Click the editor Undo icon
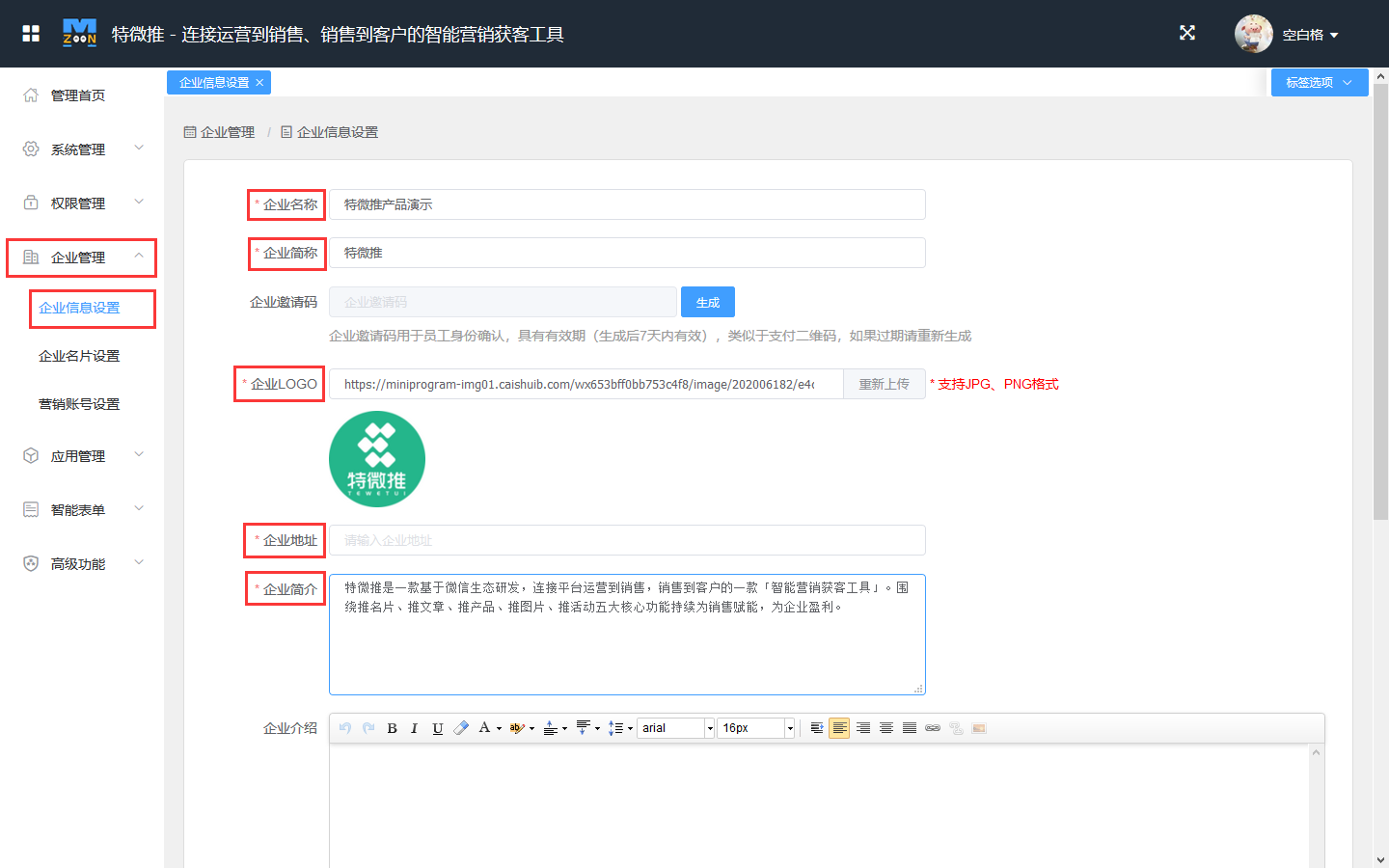This screenshot has width=1389, height=868. pos(345,728)
